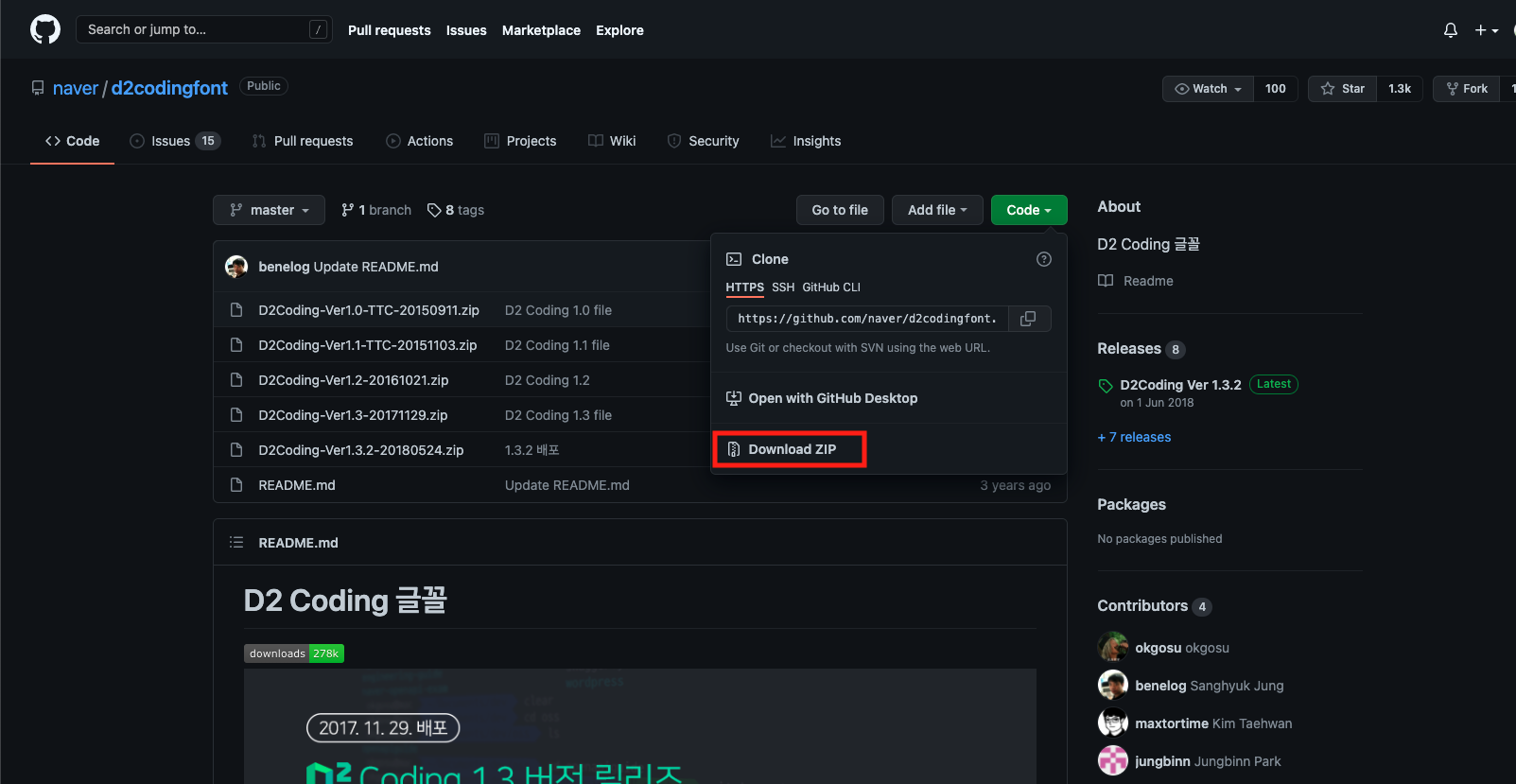Open D2Coding-Ver1.0-TTC-20150911.zip file
Screen dimensions: 1516x784
(369, 310)
